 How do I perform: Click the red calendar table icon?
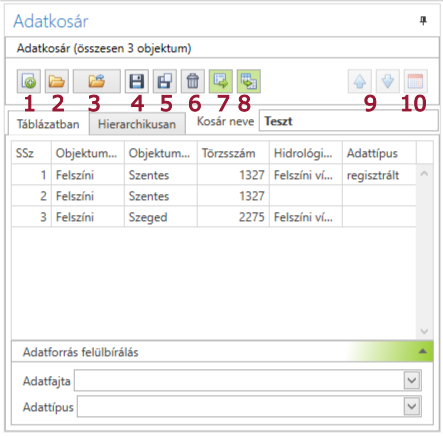point(416,81)
